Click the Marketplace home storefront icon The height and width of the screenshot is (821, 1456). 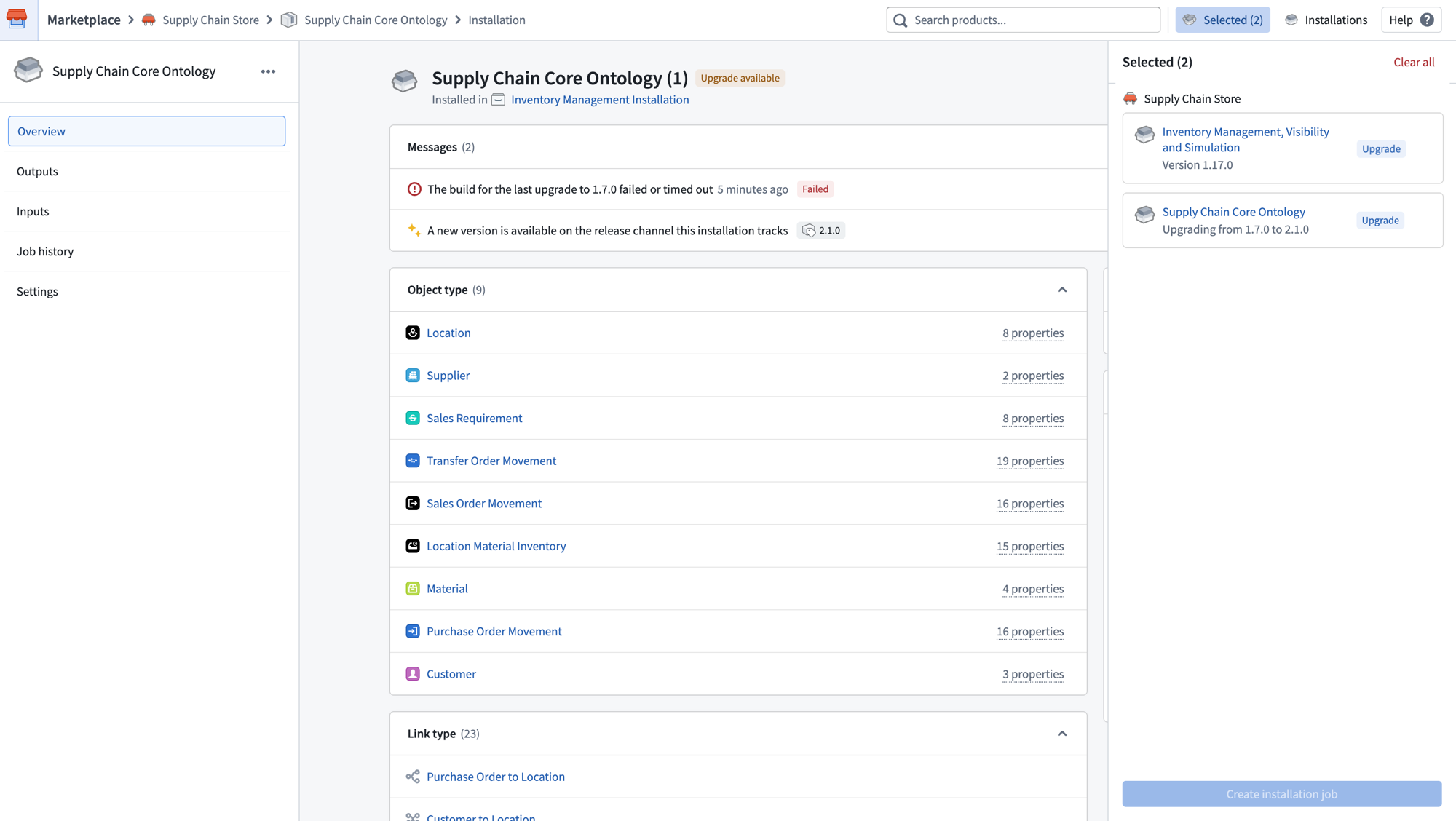[x=17, y=19]
